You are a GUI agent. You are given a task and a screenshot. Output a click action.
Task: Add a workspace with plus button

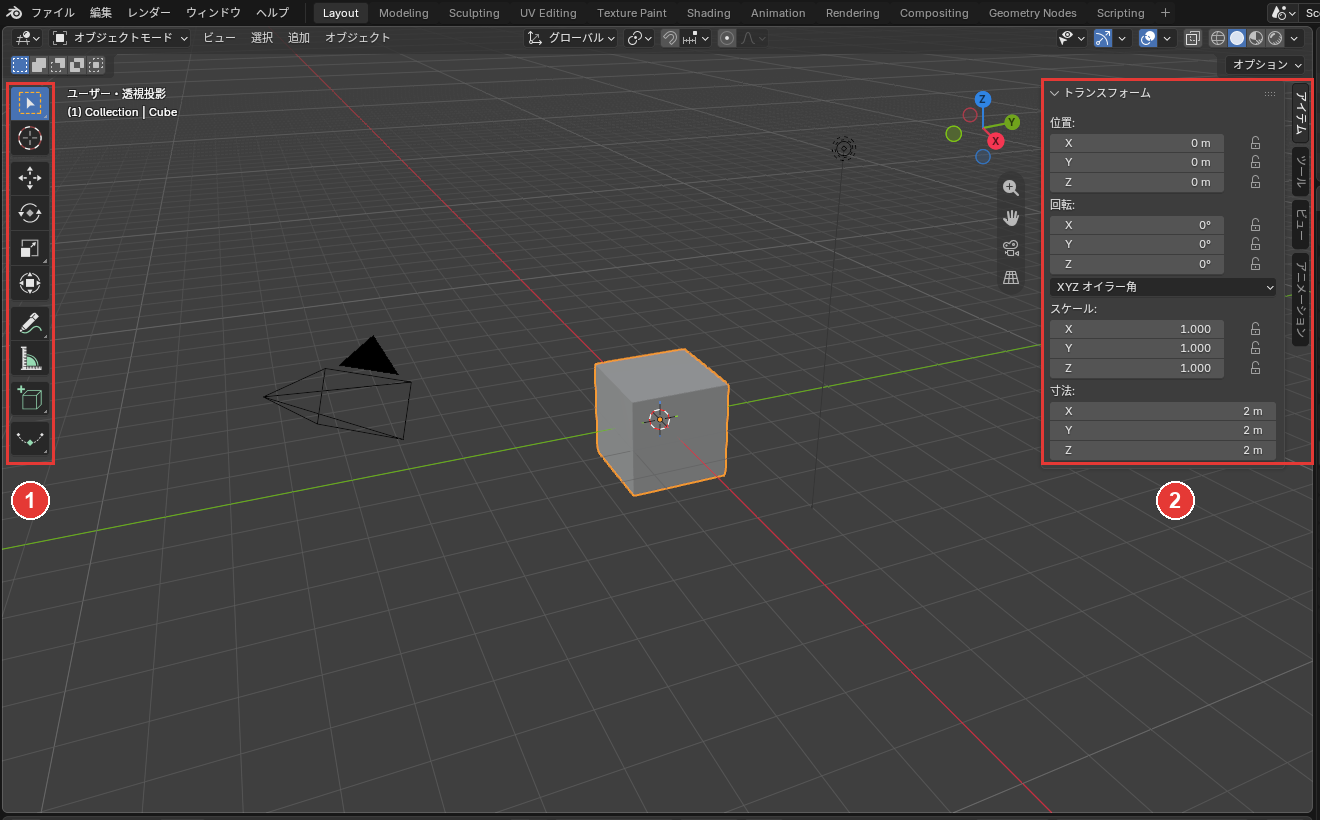[1165, 13]
